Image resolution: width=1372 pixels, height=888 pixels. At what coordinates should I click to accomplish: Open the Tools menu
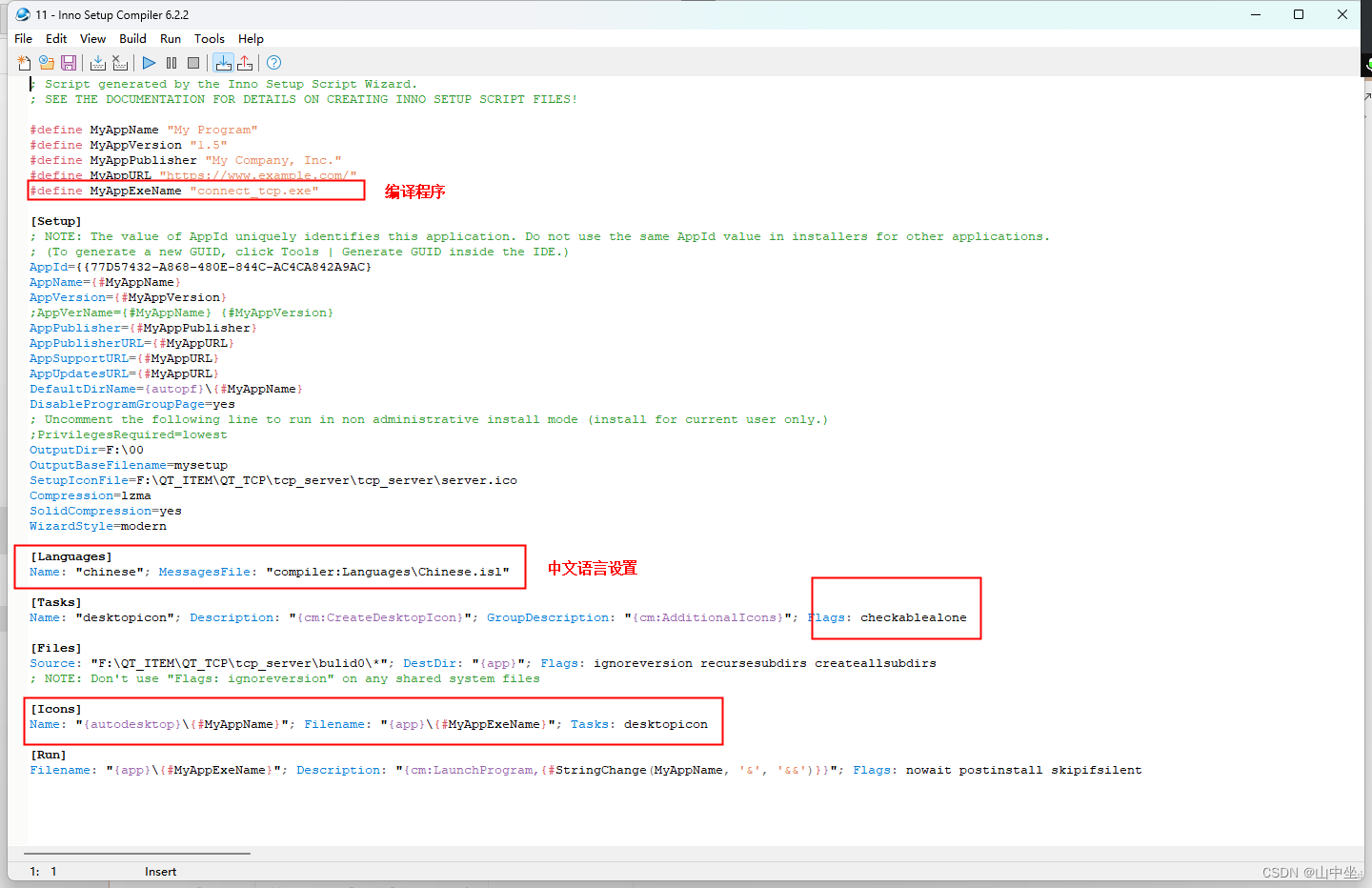pos(210,38)
